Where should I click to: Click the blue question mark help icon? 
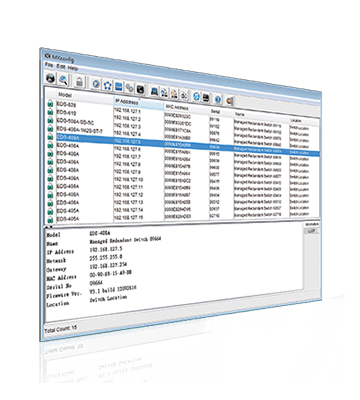tap(218, 98)
